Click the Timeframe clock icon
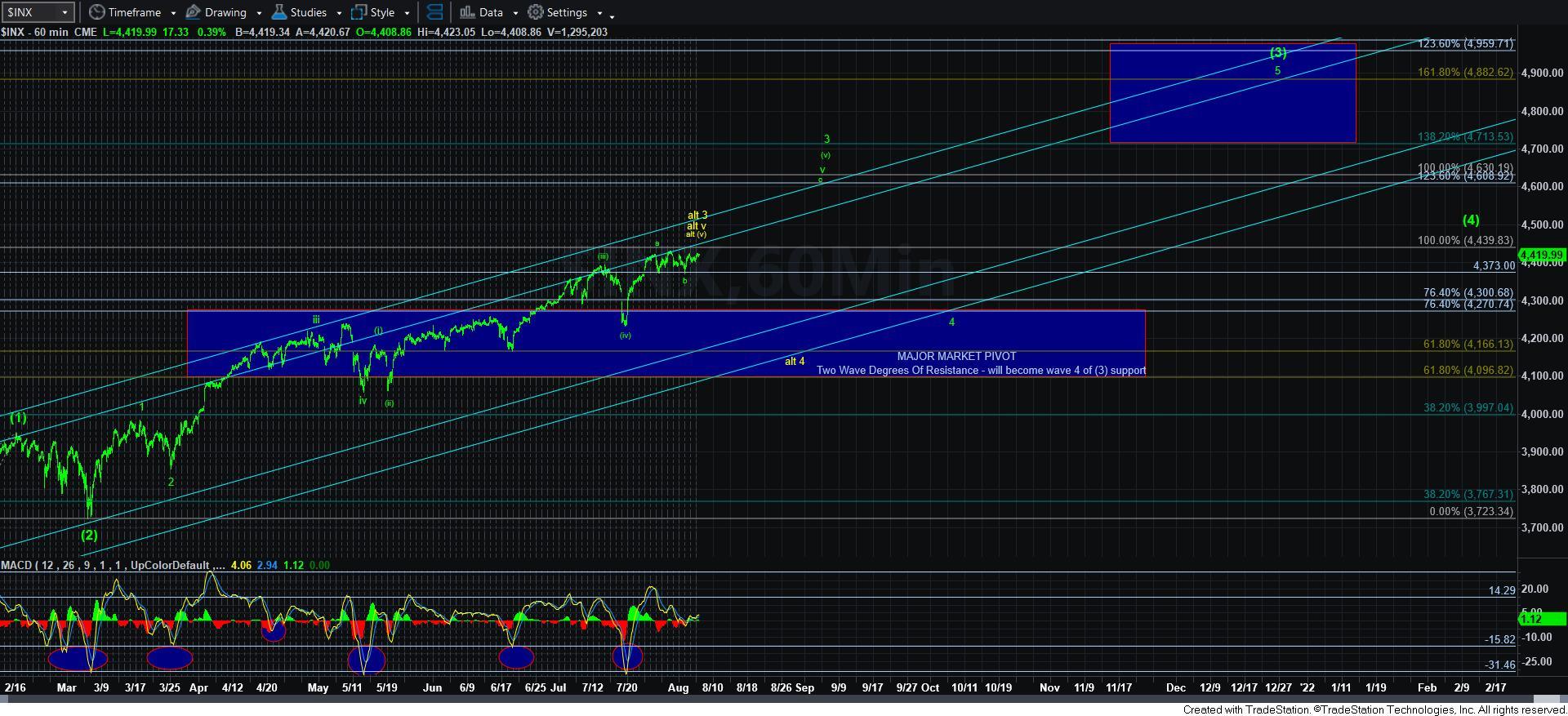Viewport: 1568px width, 716px height. (x=96, y=12)
